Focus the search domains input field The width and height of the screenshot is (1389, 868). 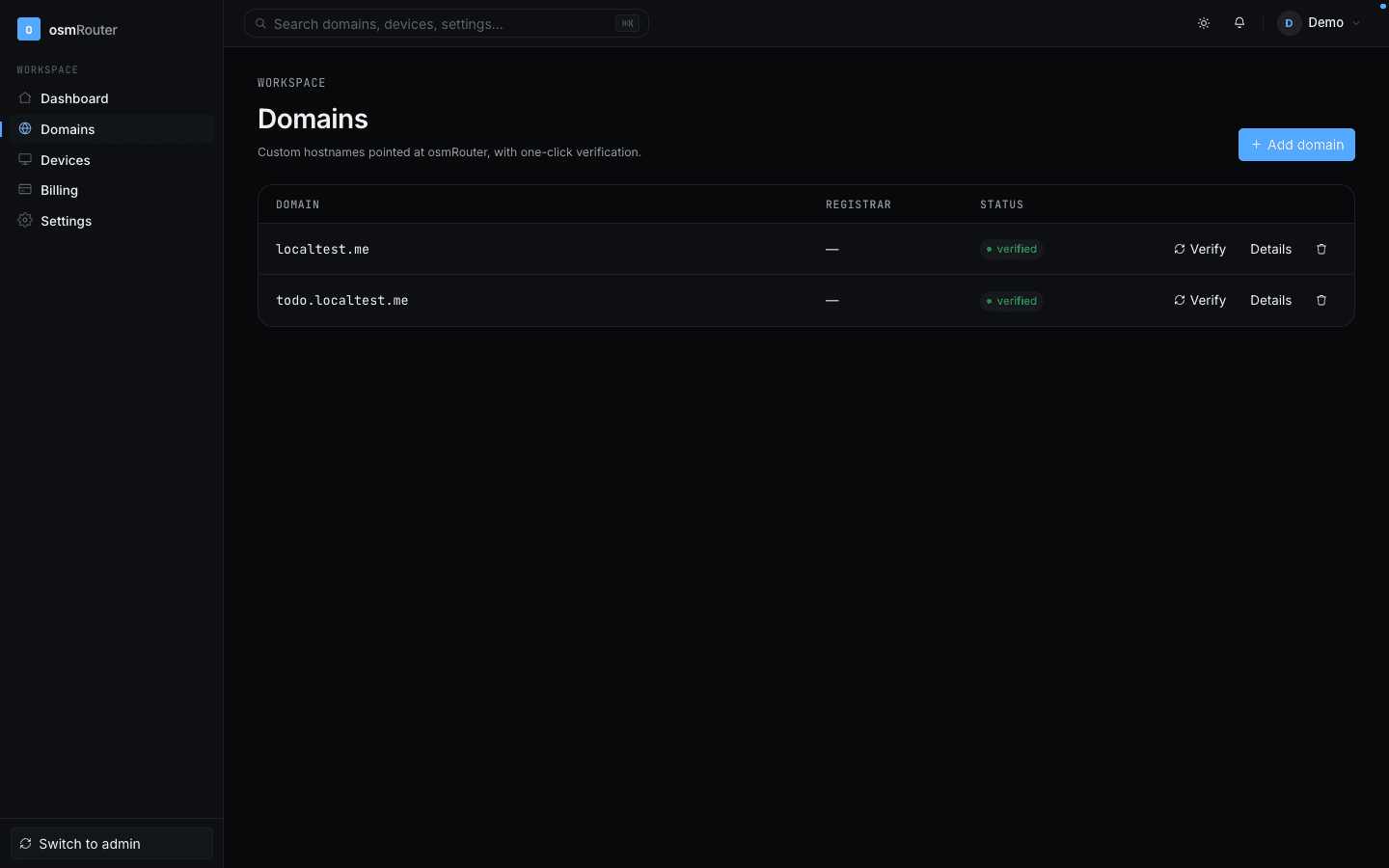tap(446, 23)
